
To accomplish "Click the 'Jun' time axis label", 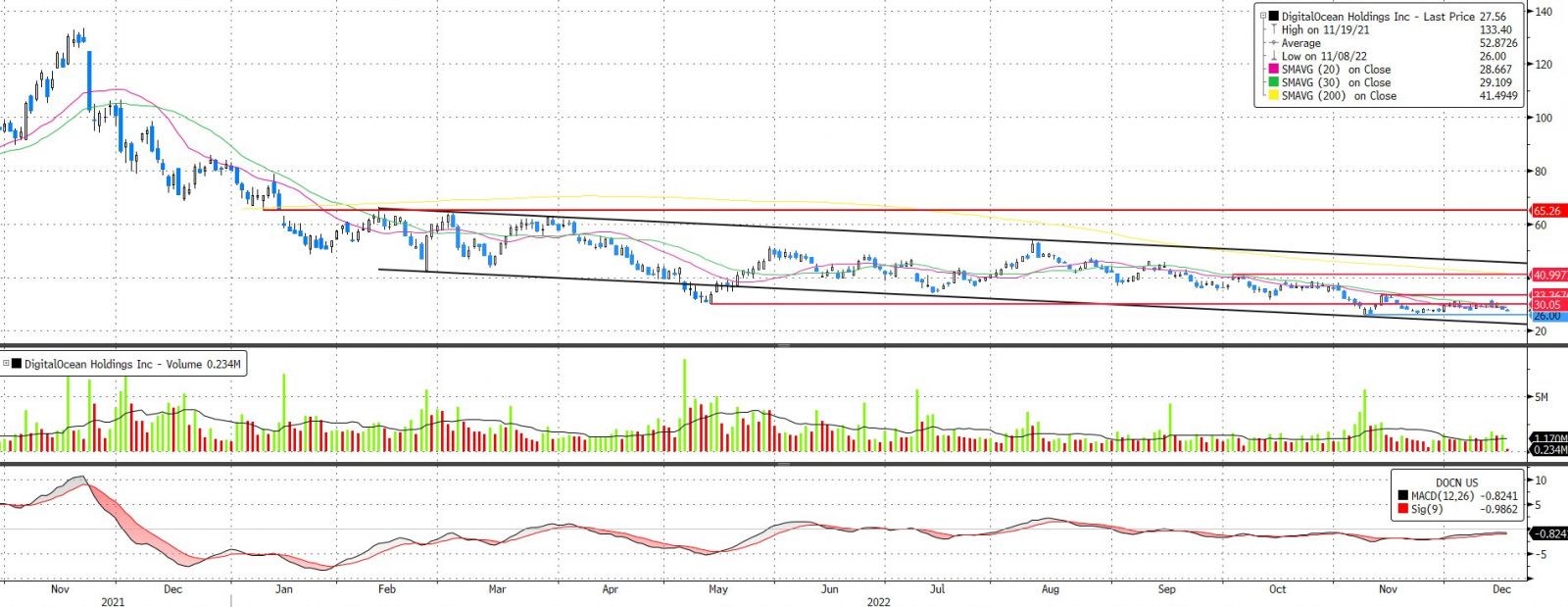I will coord(830,589).
